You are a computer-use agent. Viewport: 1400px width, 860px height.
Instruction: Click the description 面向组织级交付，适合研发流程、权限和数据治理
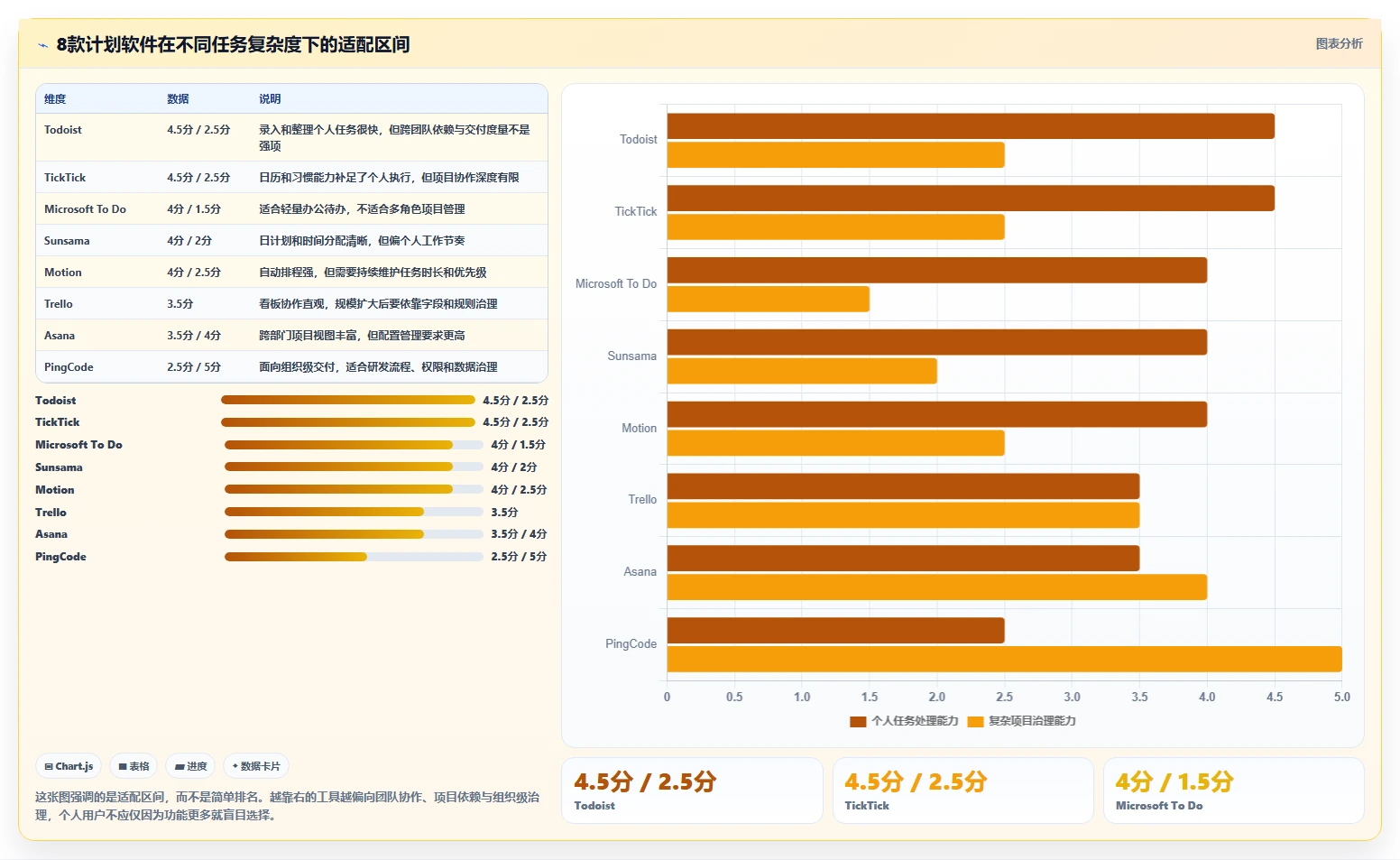coord(378,367)
